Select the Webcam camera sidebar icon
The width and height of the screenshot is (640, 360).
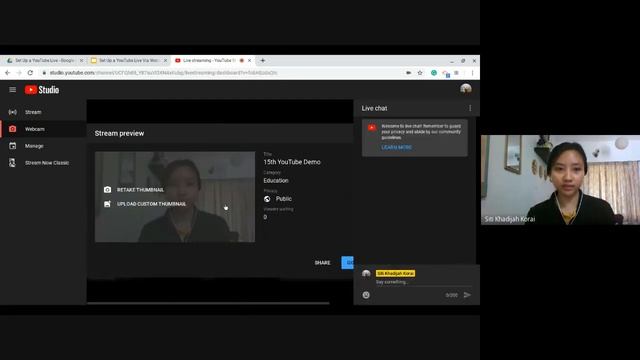click(13, 129)
